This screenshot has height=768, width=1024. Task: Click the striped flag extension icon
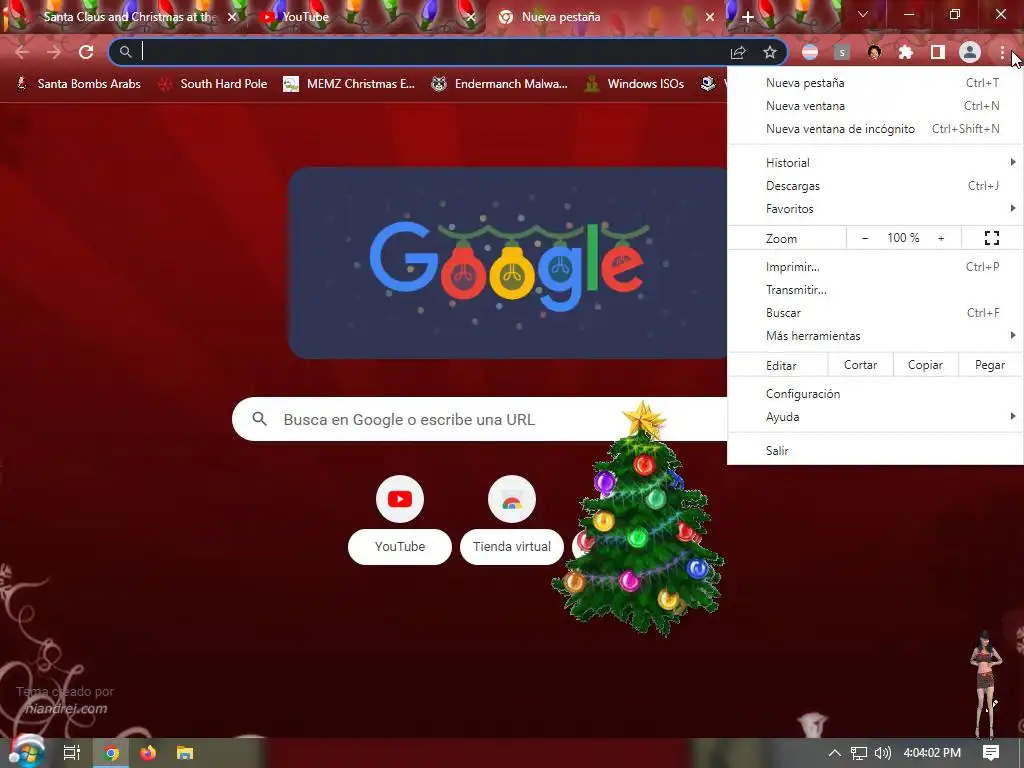810,52
